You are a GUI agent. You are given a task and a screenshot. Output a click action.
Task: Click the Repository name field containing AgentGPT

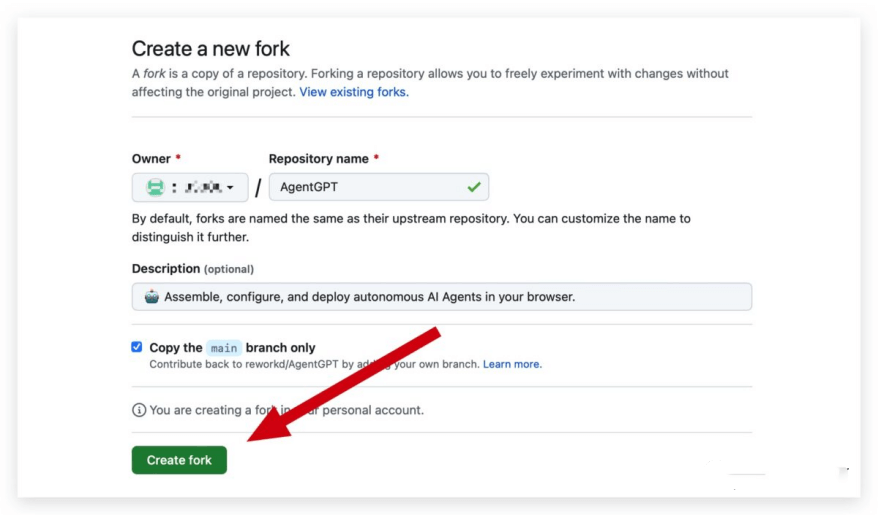click(x=379, y=187)
